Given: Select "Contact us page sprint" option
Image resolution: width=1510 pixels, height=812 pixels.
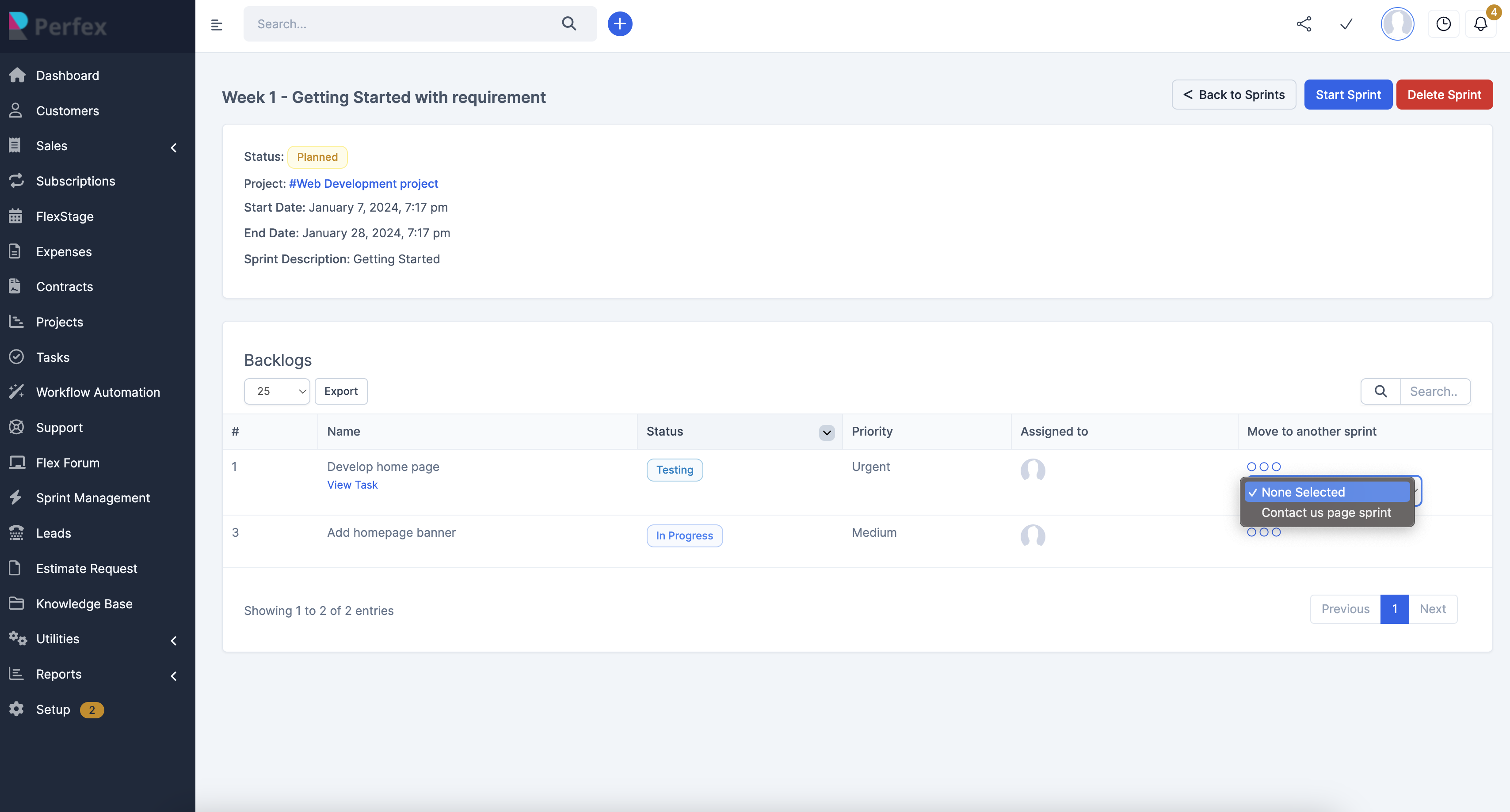Looking at the screenshot, I should (1326, 512).
